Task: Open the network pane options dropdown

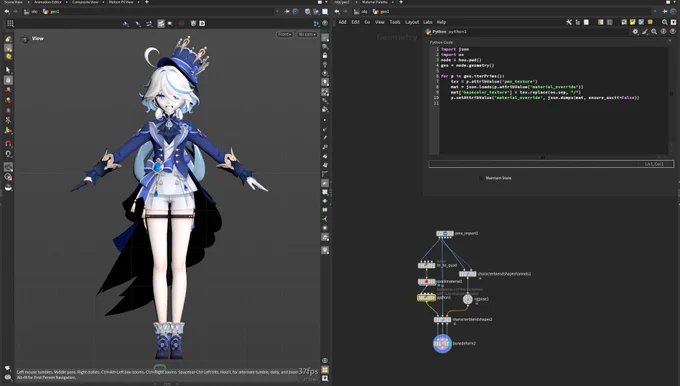Action: tap(675, 2)
